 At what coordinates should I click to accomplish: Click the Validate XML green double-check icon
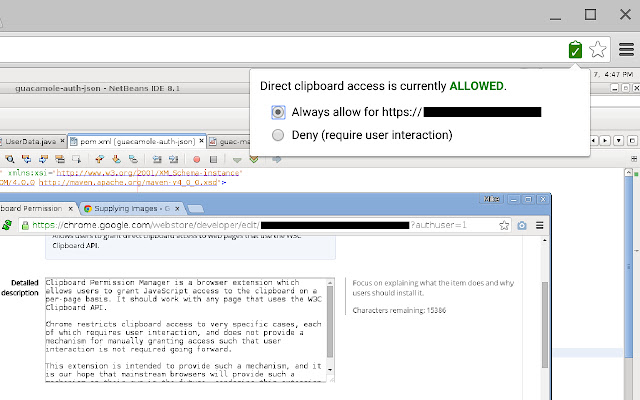click(x=253, y=159)
